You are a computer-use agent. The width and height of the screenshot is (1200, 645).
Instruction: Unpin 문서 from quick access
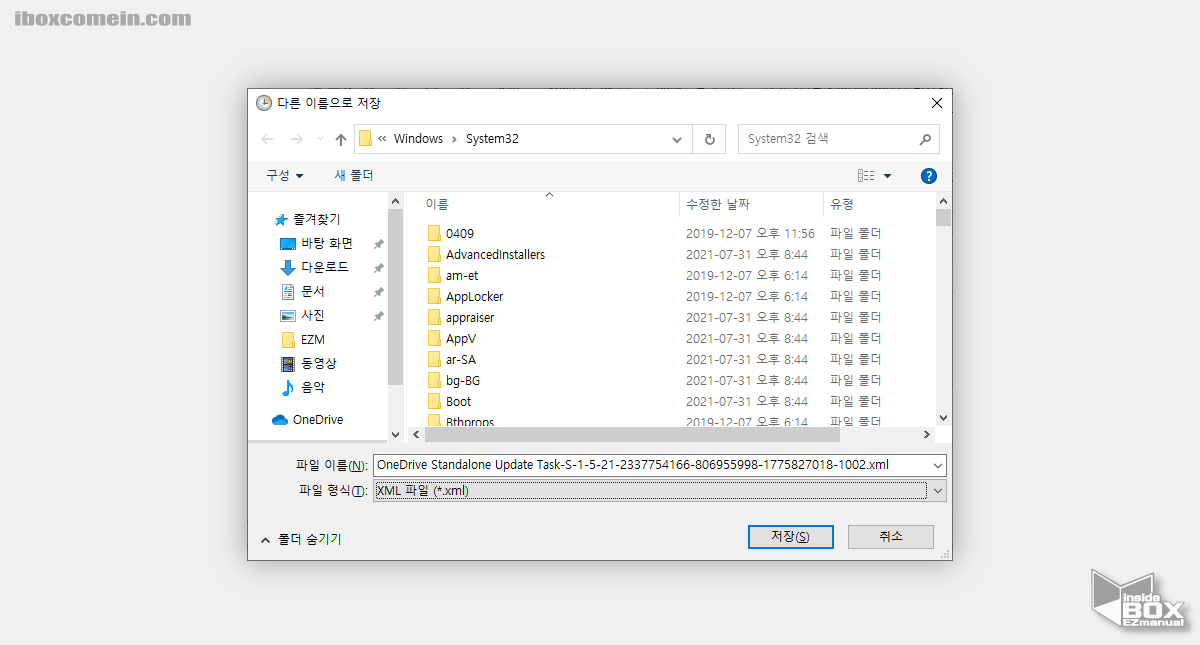pos(377,291)
